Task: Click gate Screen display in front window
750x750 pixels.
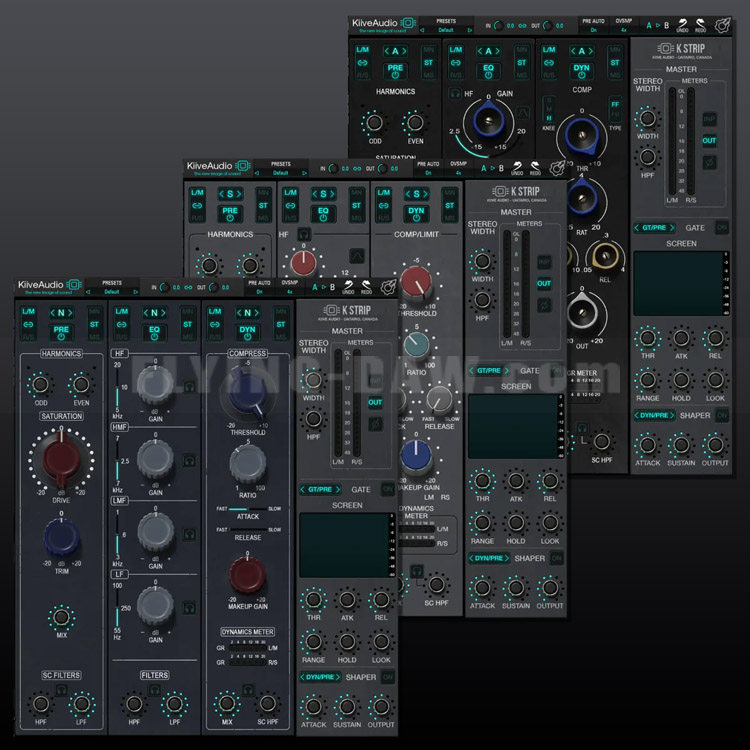Action: click(347, 545)
